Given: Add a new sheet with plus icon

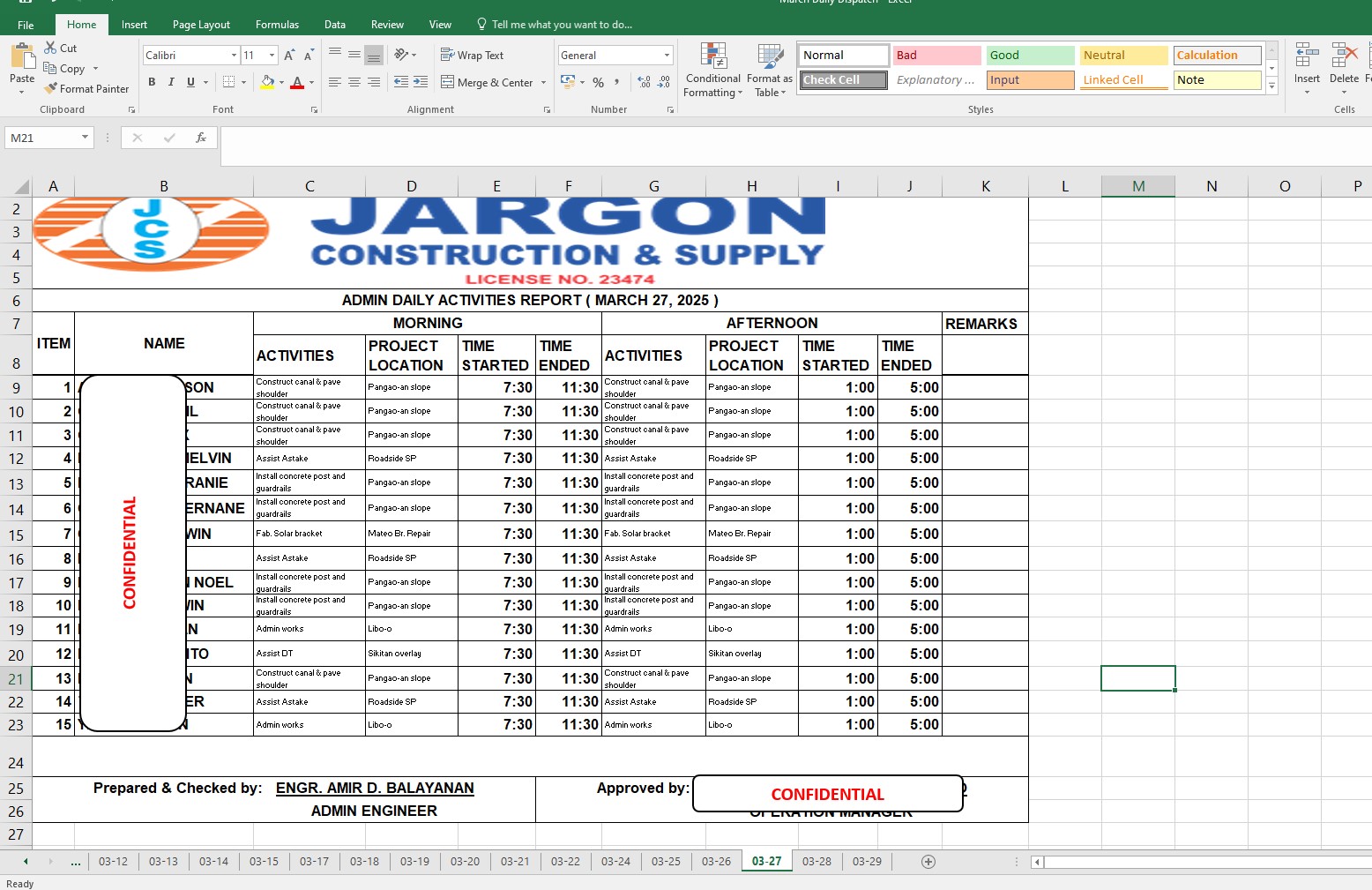Looking at the screenshot, I should pos(928,862).
